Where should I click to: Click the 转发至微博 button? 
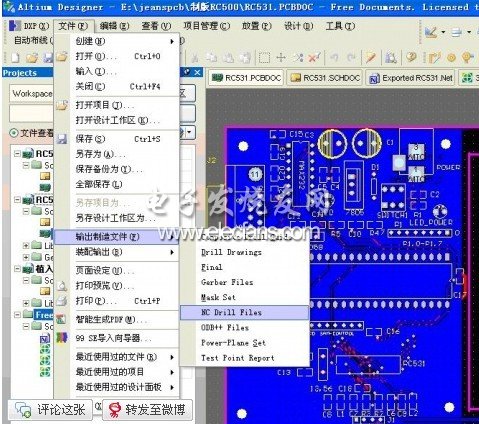click(147, 410)
